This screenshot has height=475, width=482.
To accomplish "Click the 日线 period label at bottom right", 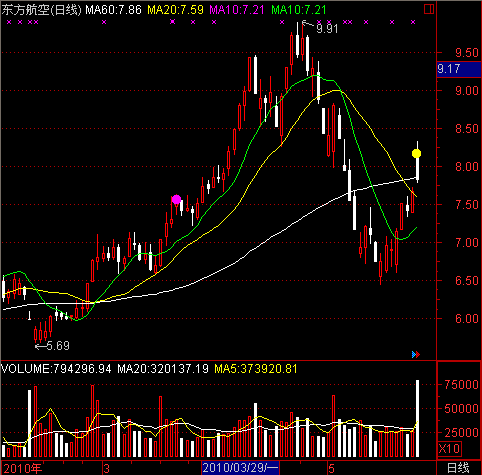I will (x=458, y=468).
